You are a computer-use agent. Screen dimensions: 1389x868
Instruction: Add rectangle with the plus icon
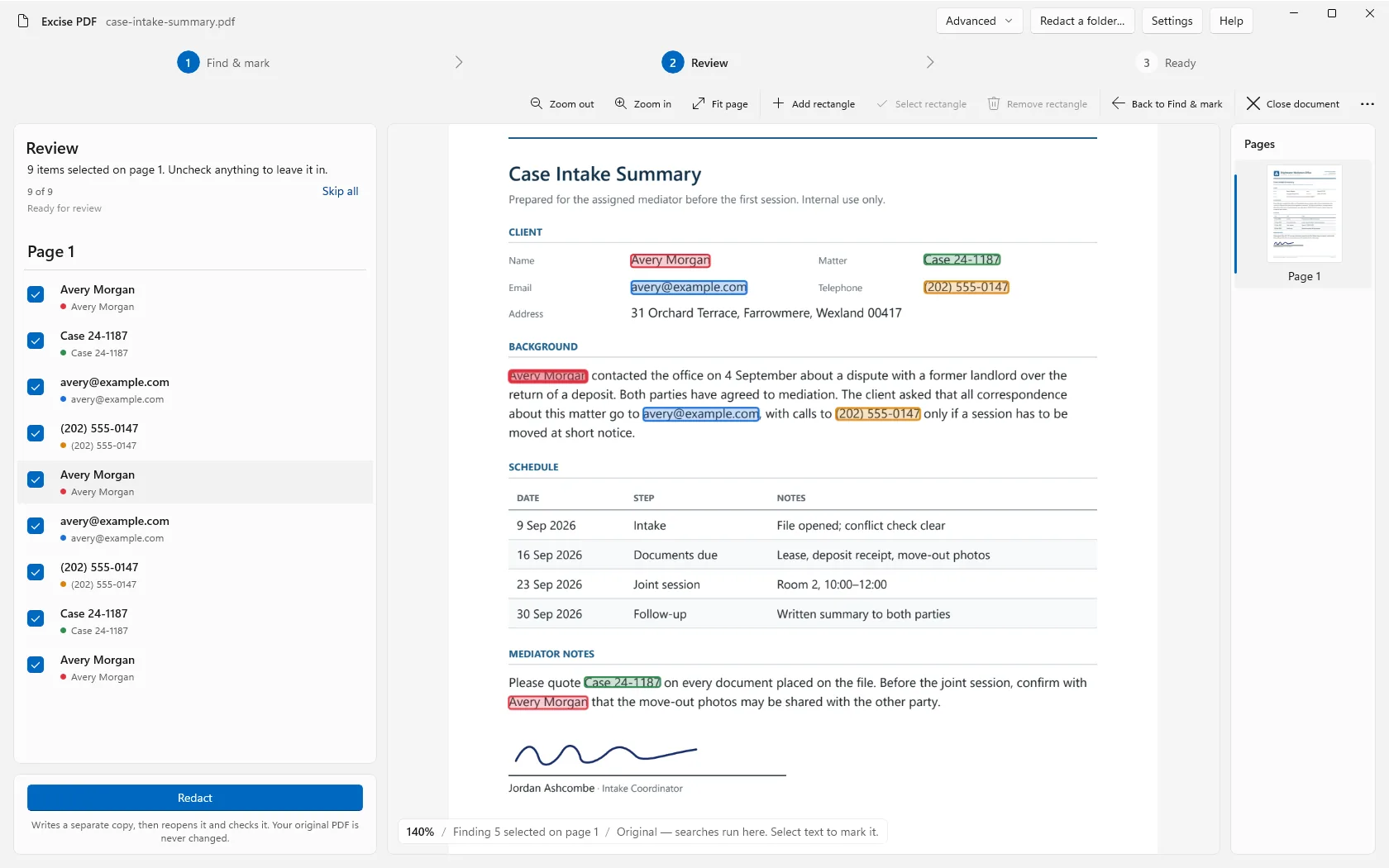(778, 103)
